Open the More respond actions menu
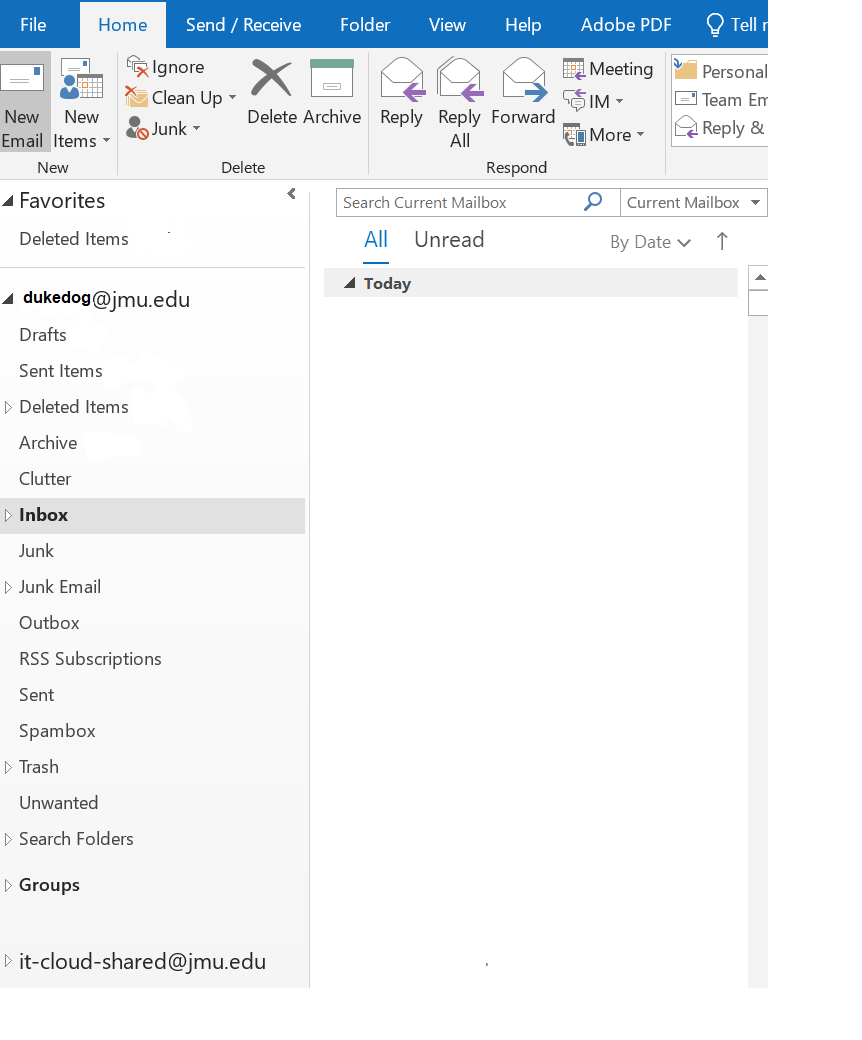This screenshot has height=1040, width=862. pos(604,135)
